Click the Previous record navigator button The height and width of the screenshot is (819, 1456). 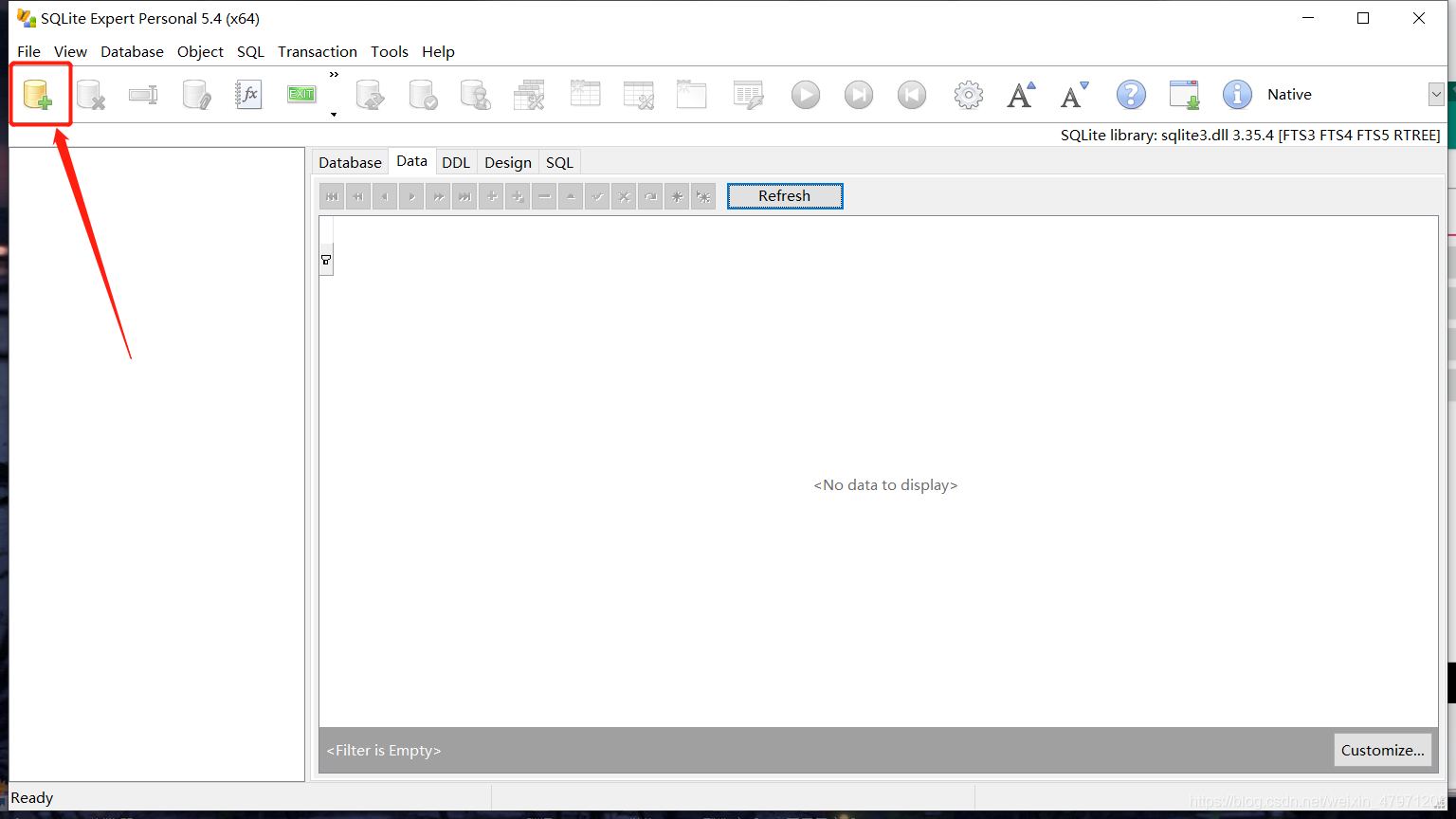pyautogui.click(x=385, y=196)
